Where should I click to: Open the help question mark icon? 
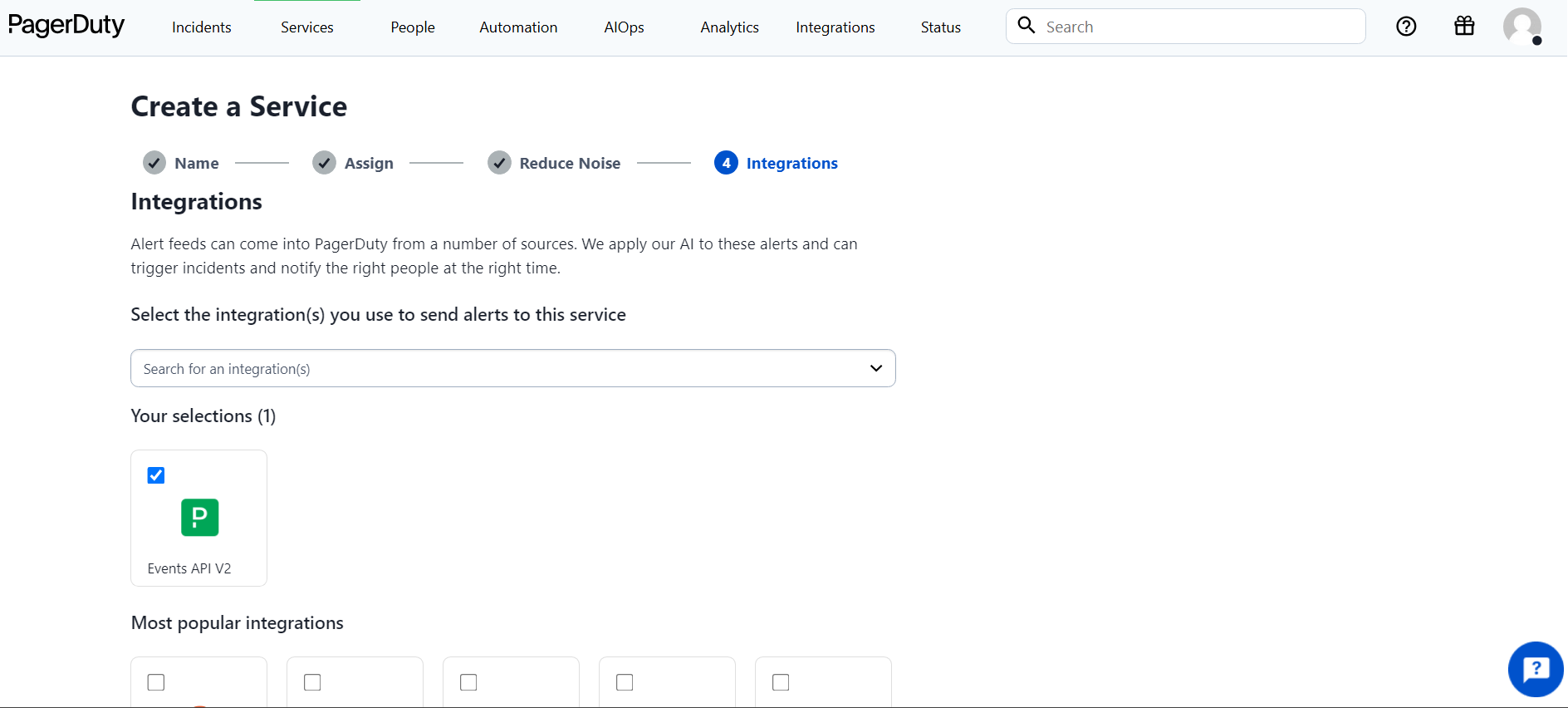point(1406,27)
